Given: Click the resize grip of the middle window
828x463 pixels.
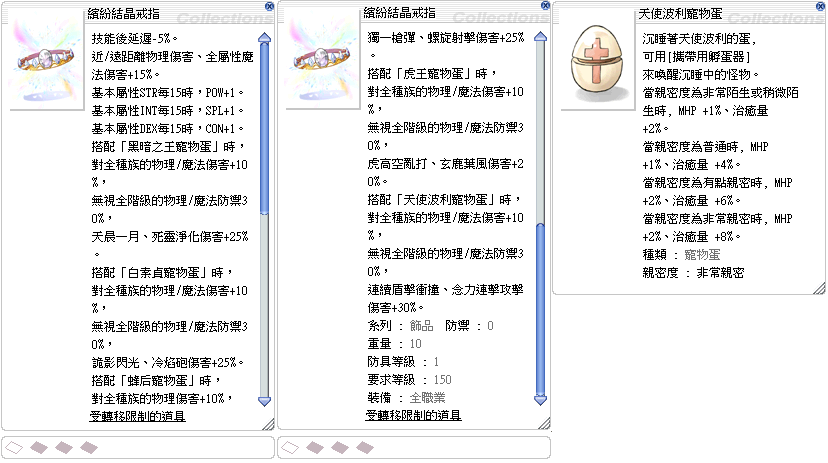Looking at the screenshot, I should (545, 426).
